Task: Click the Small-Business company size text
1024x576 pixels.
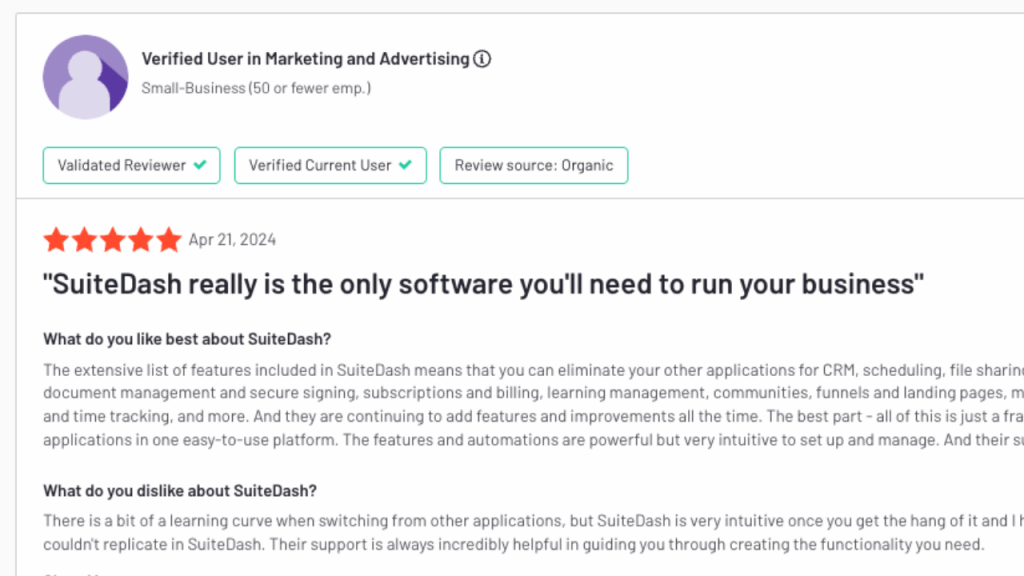Action: click(256, 88)
